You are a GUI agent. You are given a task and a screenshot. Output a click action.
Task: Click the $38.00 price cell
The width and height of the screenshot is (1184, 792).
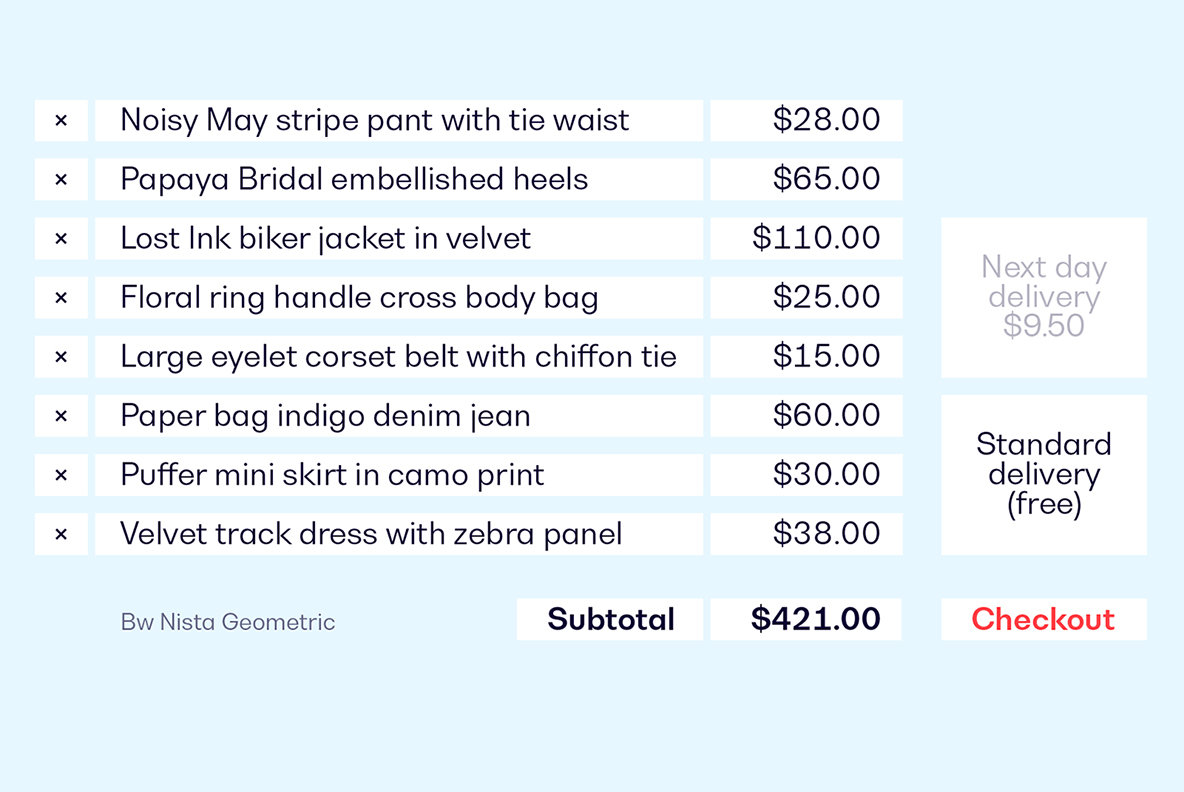coord(806,534)
